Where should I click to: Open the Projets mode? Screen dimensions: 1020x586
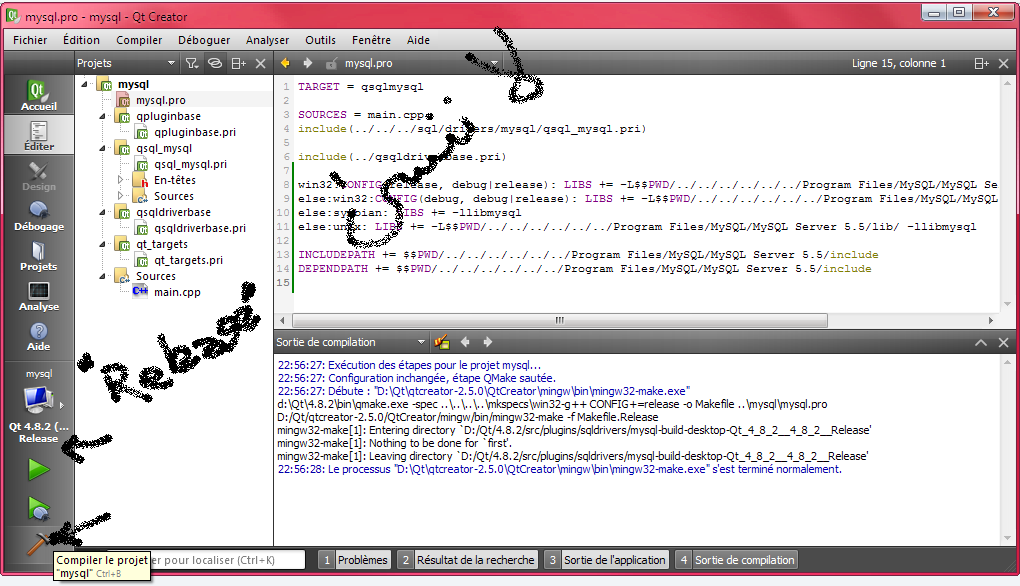[38, 256]
